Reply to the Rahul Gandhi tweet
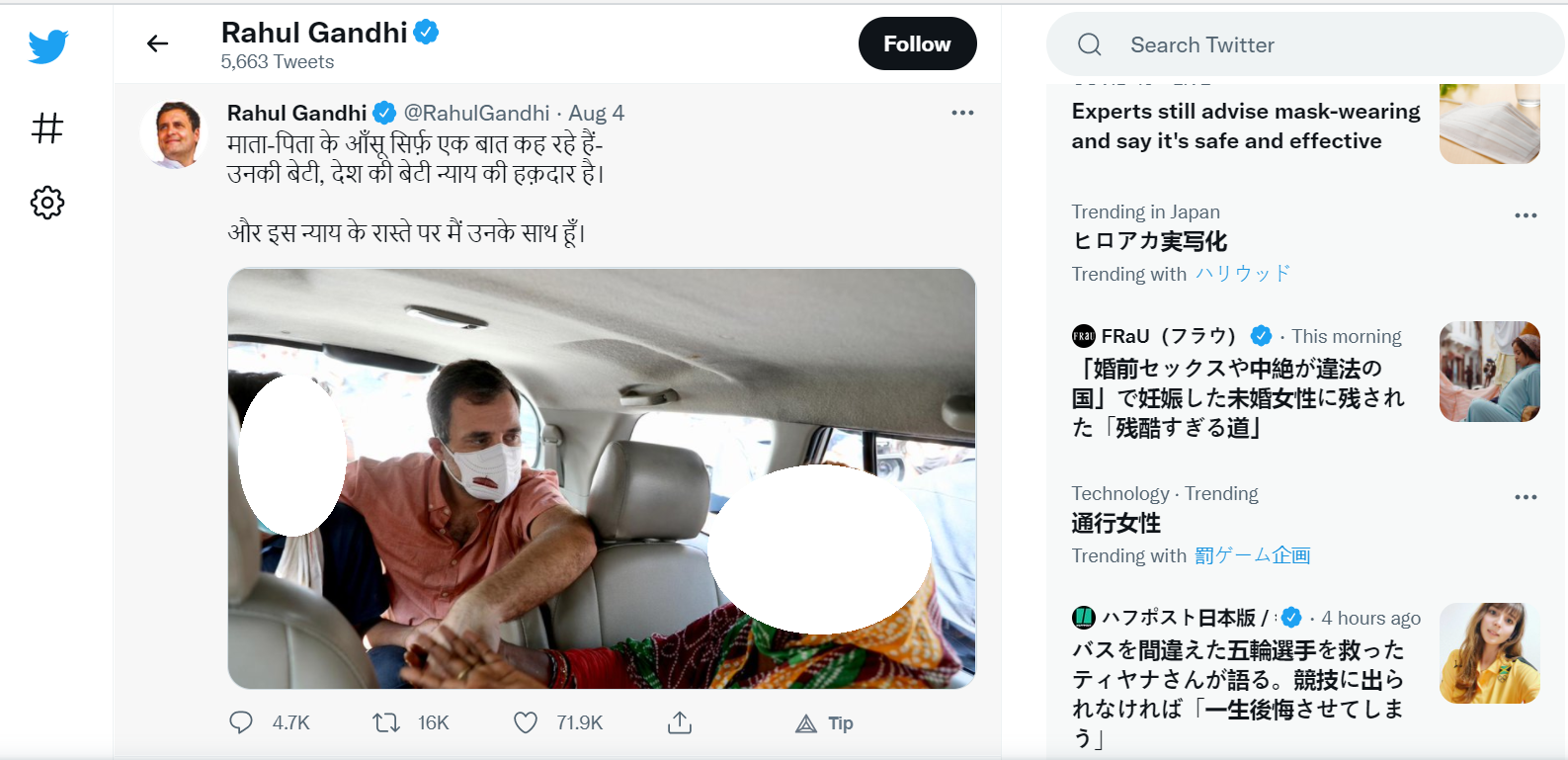1568x760 pixels. [x=241, y=722]
